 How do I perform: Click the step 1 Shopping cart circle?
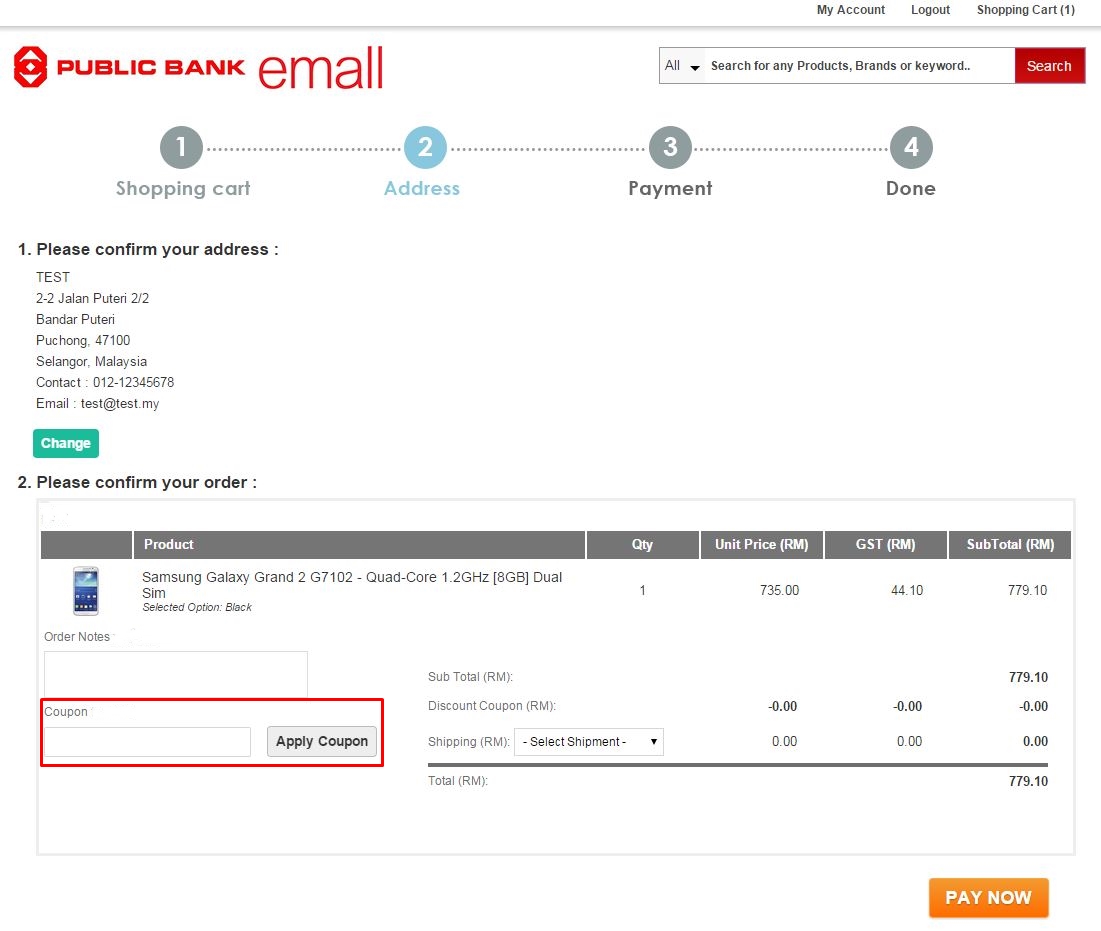tap(181, 147)
